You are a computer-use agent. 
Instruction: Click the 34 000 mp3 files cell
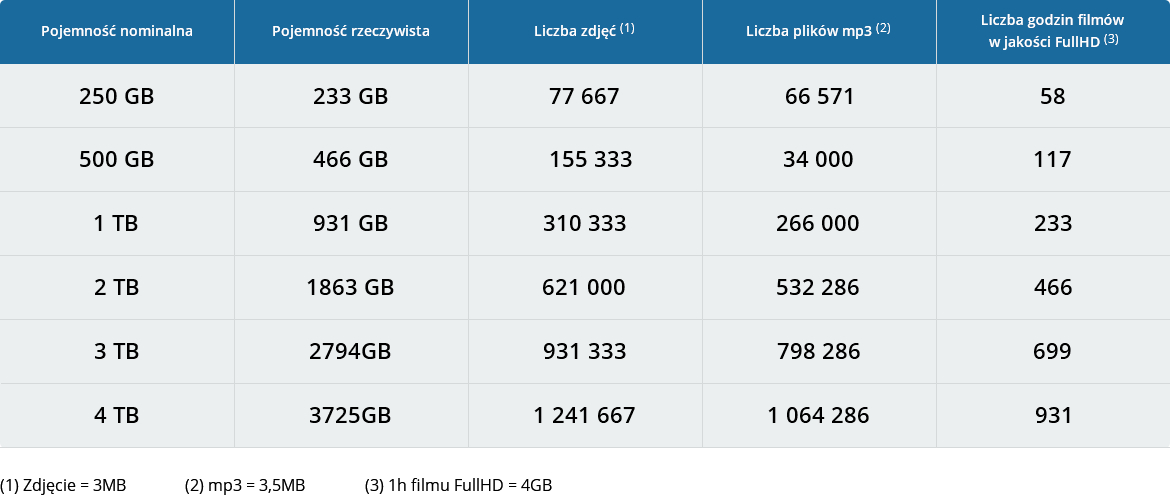tap(819, 160)
